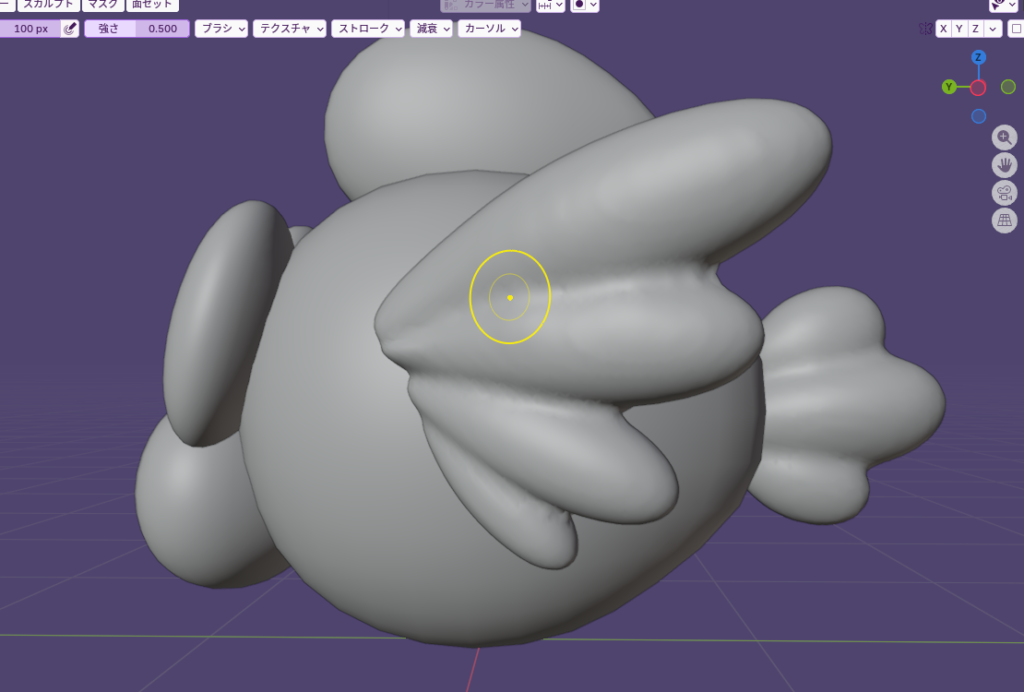The width and height of the screenshot is (1024, 692).
Task: Toggle the pen pressure icon beside radius
Action: (70, 29)
